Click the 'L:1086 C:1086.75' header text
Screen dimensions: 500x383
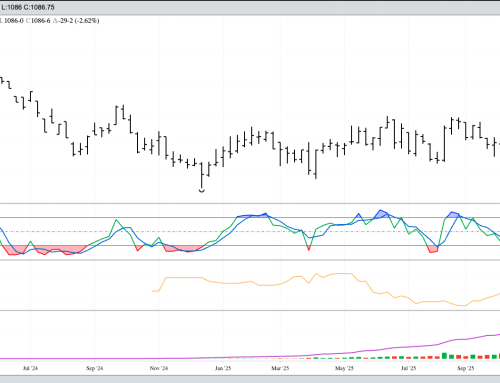click(28, 7)
